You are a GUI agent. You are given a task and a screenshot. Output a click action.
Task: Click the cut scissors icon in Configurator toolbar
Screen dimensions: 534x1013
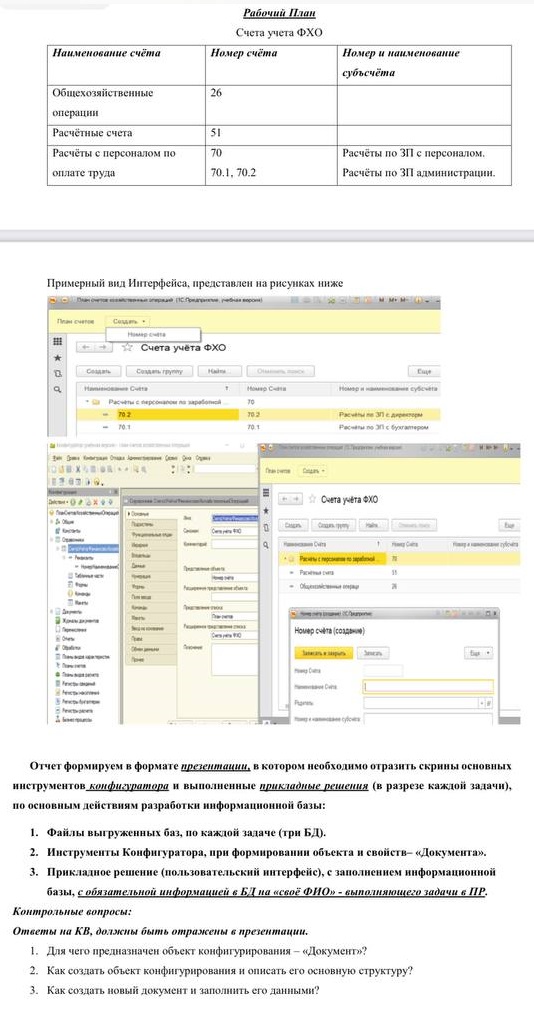pyautogui.click(x=77, y=470)
